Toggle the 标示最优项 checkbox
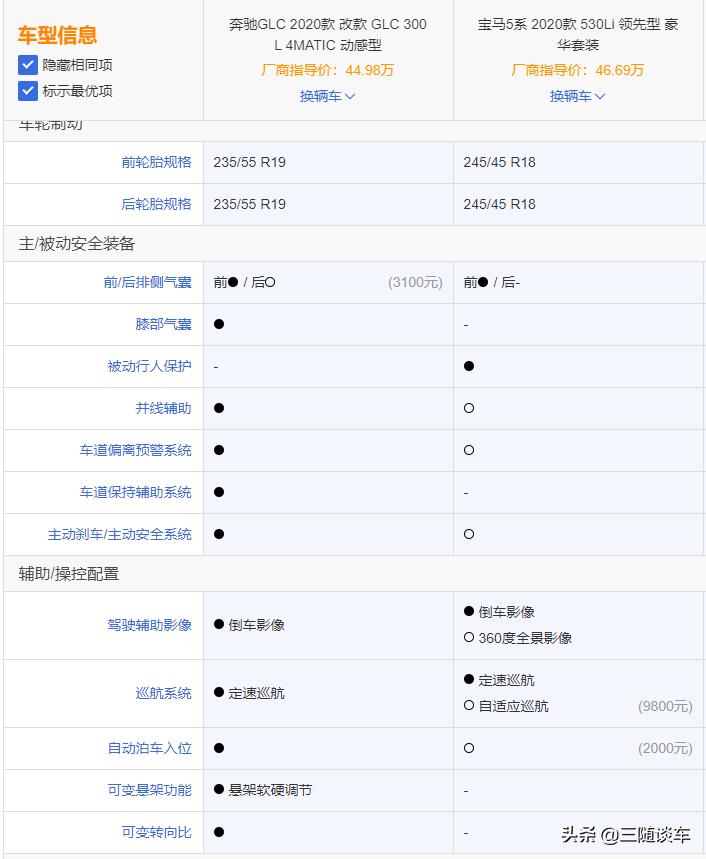 (x=27, y=91)
